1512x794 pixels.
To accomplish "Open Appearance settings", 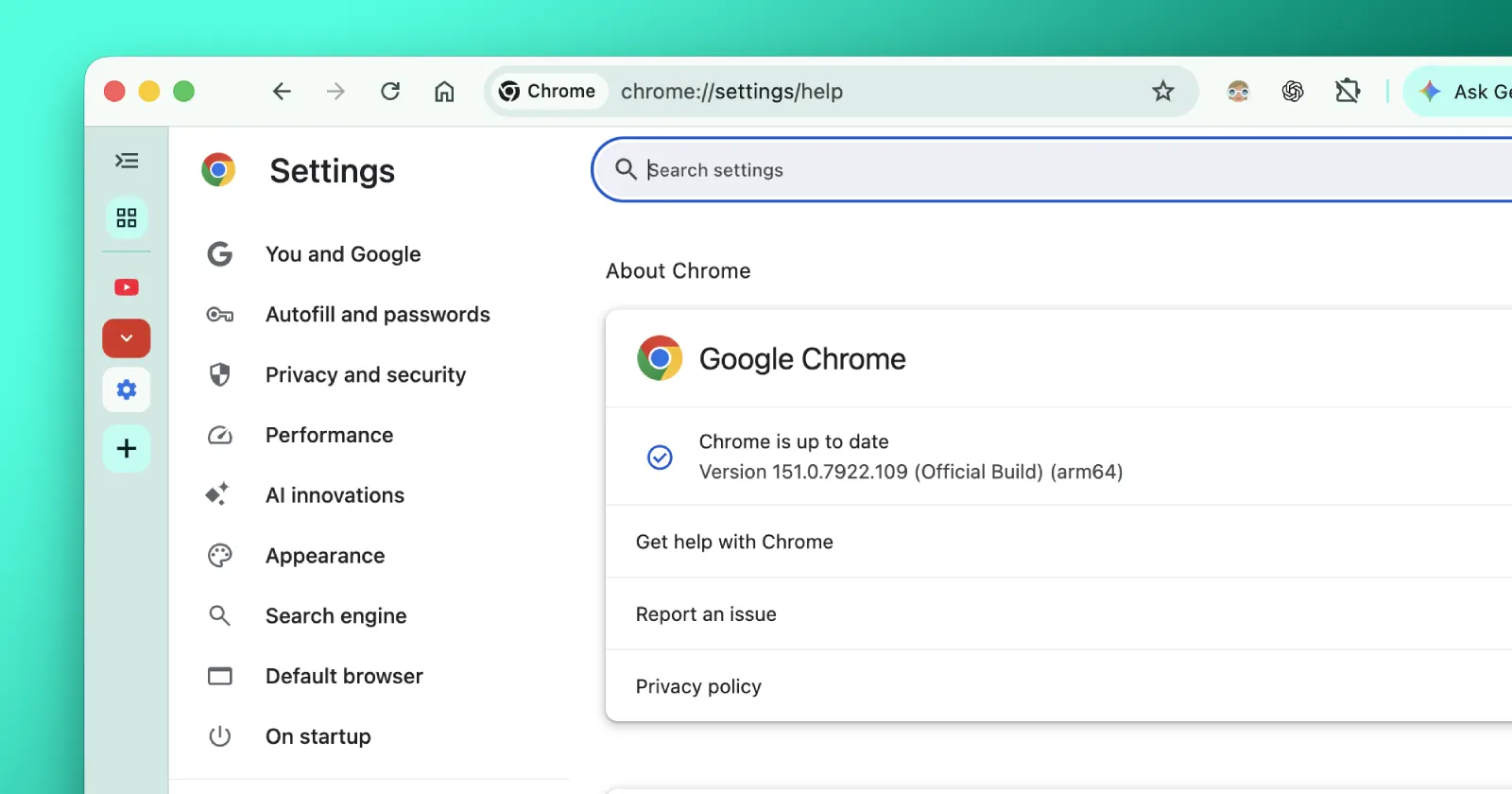I will (325, 556).
